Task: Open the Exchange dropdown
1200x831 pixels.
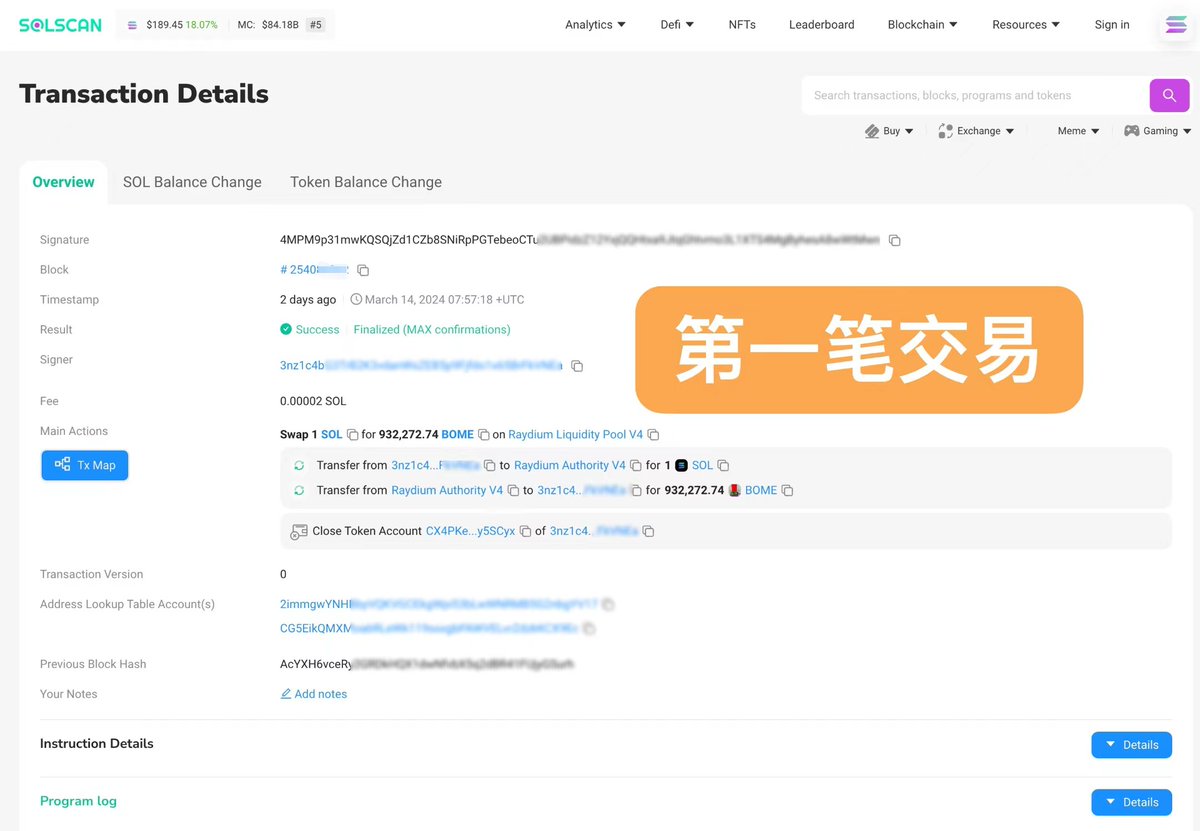Action: (x=976, y=131)
